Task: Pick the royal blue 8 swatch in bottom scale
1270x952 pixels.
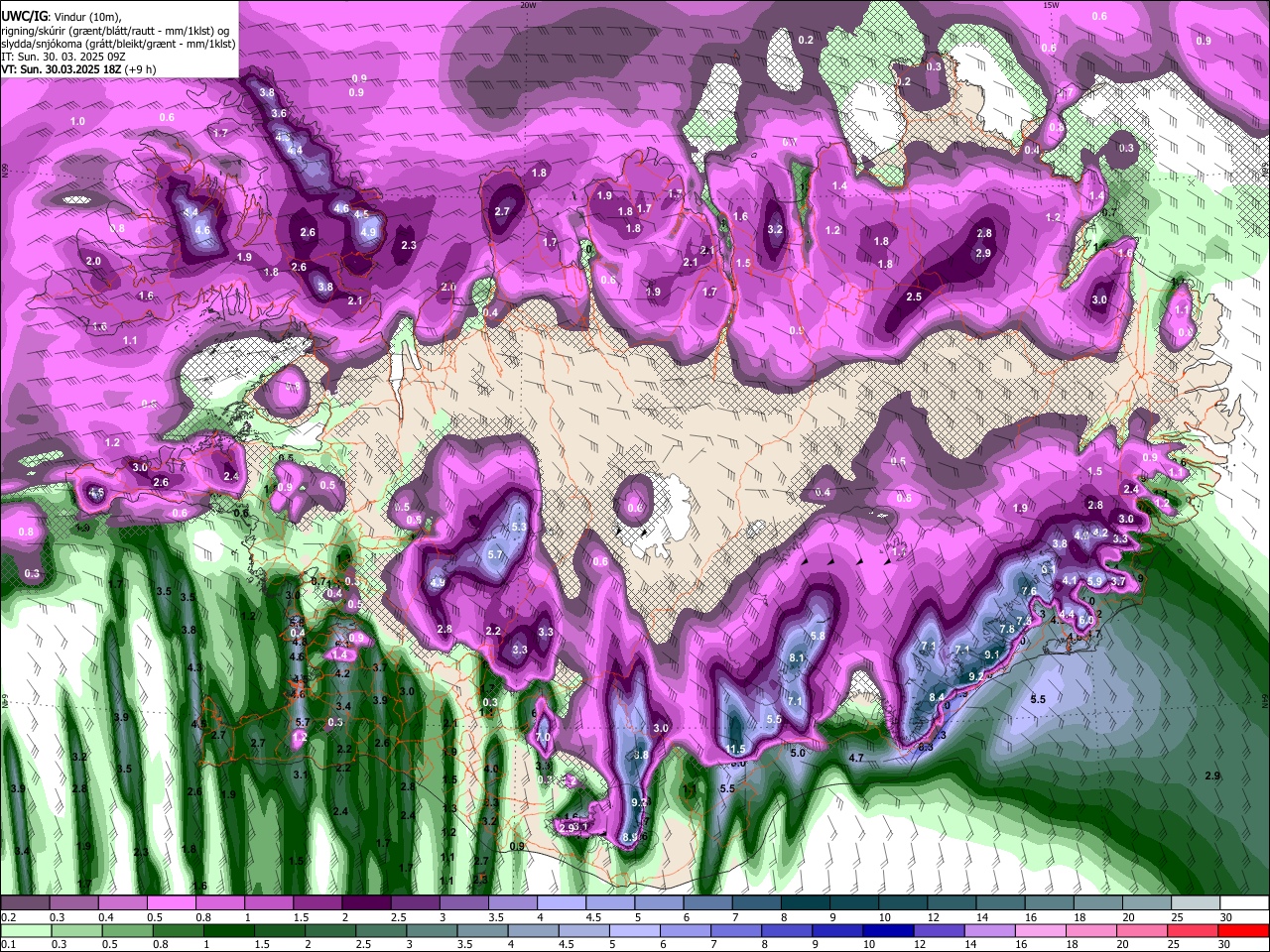Action: (x=787, y=930)
